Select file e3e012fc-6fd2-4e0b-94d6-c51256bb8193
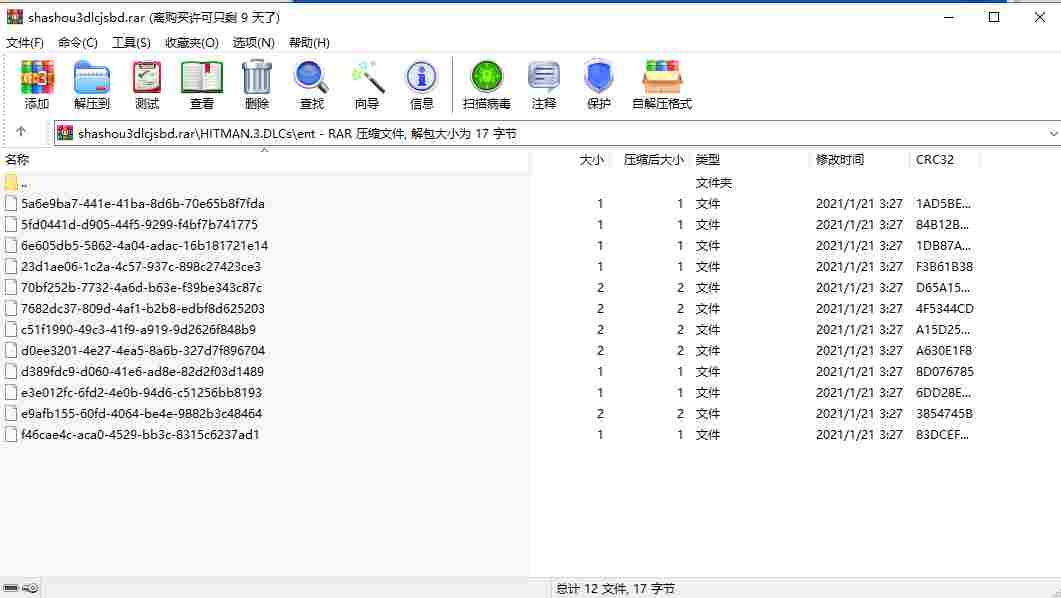This screenshot has height=598, width=1061. 141,392
